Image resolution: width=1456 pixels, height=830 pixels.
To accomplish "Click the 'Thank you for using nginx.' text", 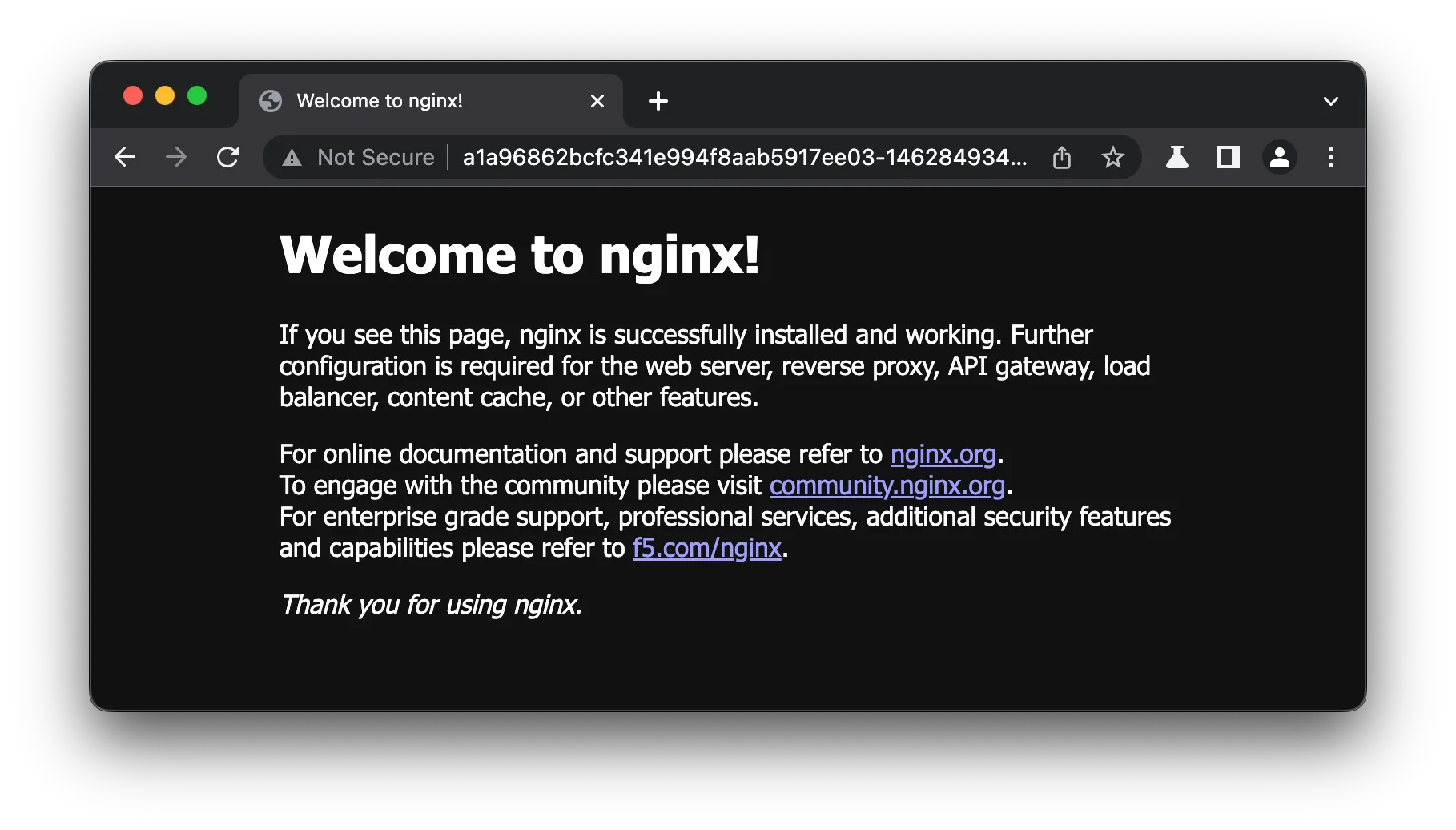I will pos(431,605).
